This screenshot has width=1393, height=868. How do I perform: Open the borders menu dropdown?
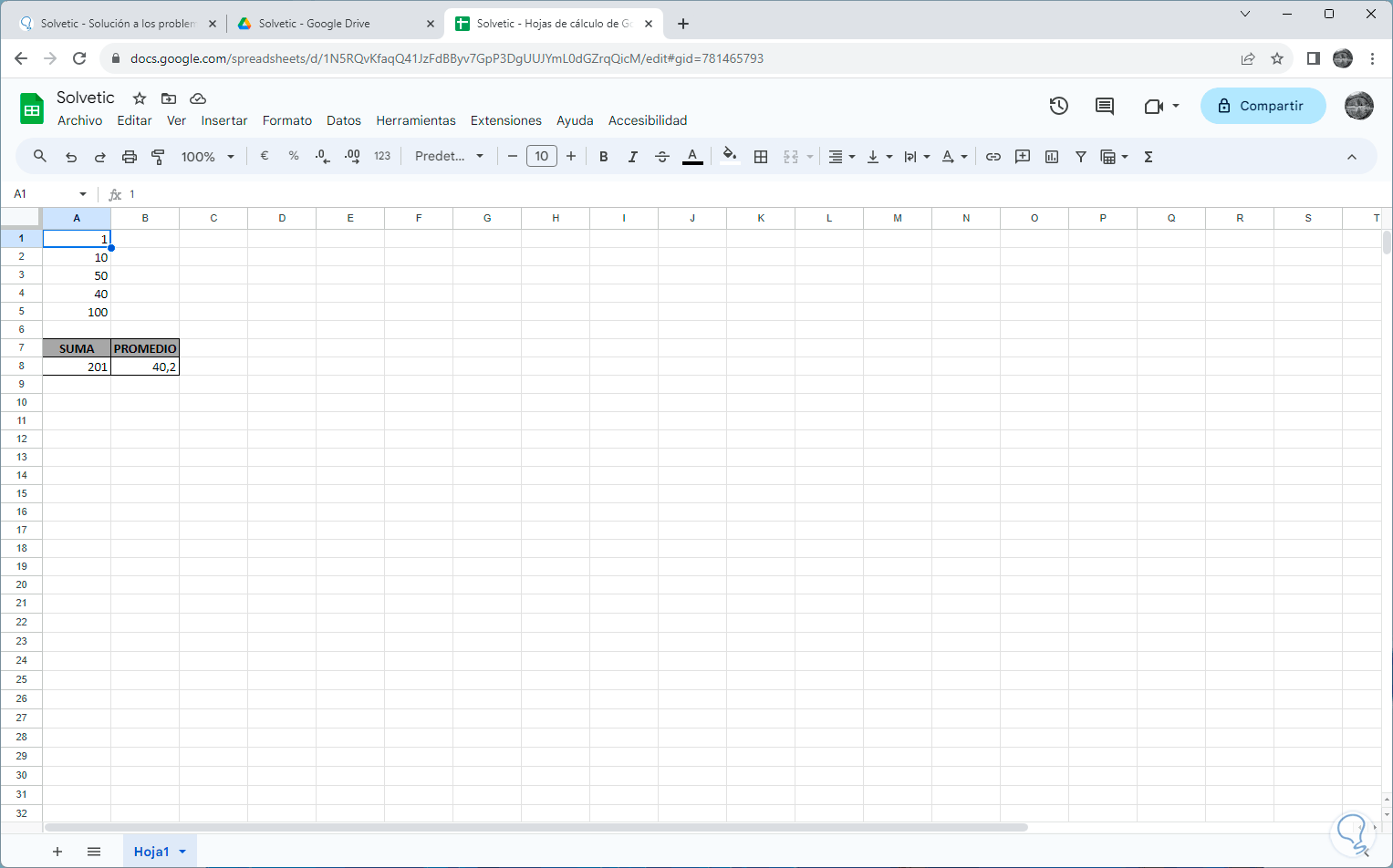761,156
